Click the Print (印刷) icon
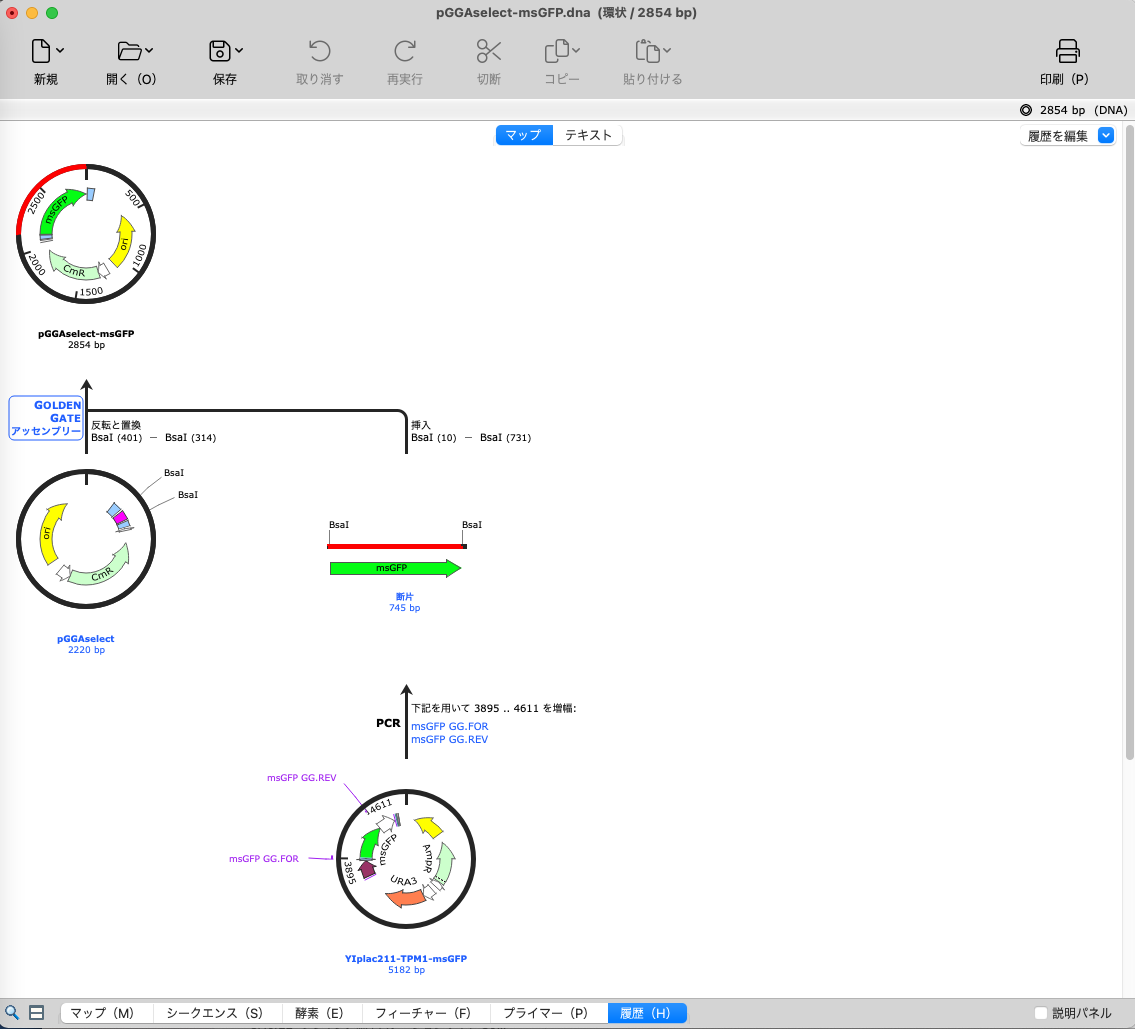This screenshot has height=1029, width=1135. coord(1067,51)
